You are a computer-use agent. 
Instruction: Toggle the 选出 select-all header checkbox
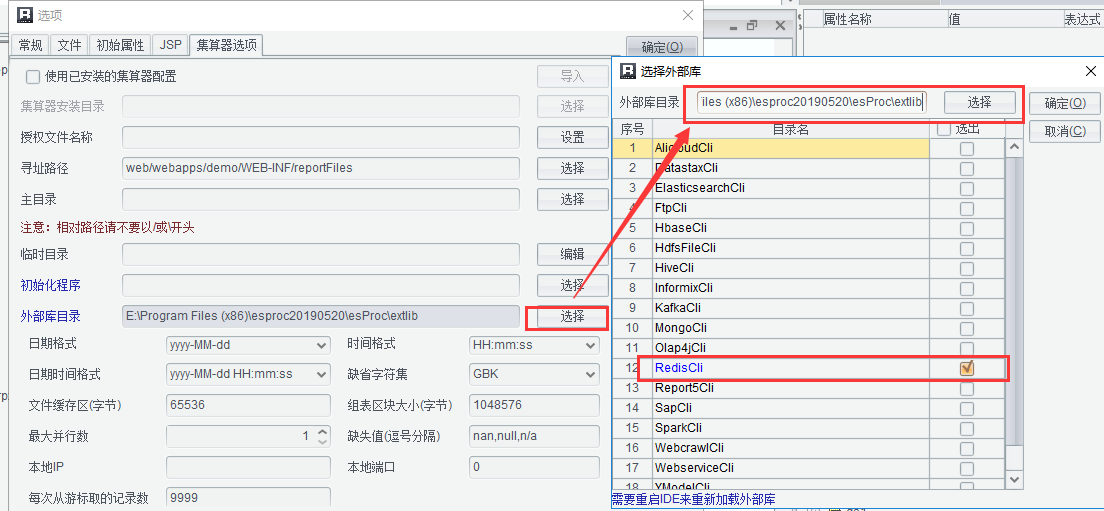(x=944, y=130)
